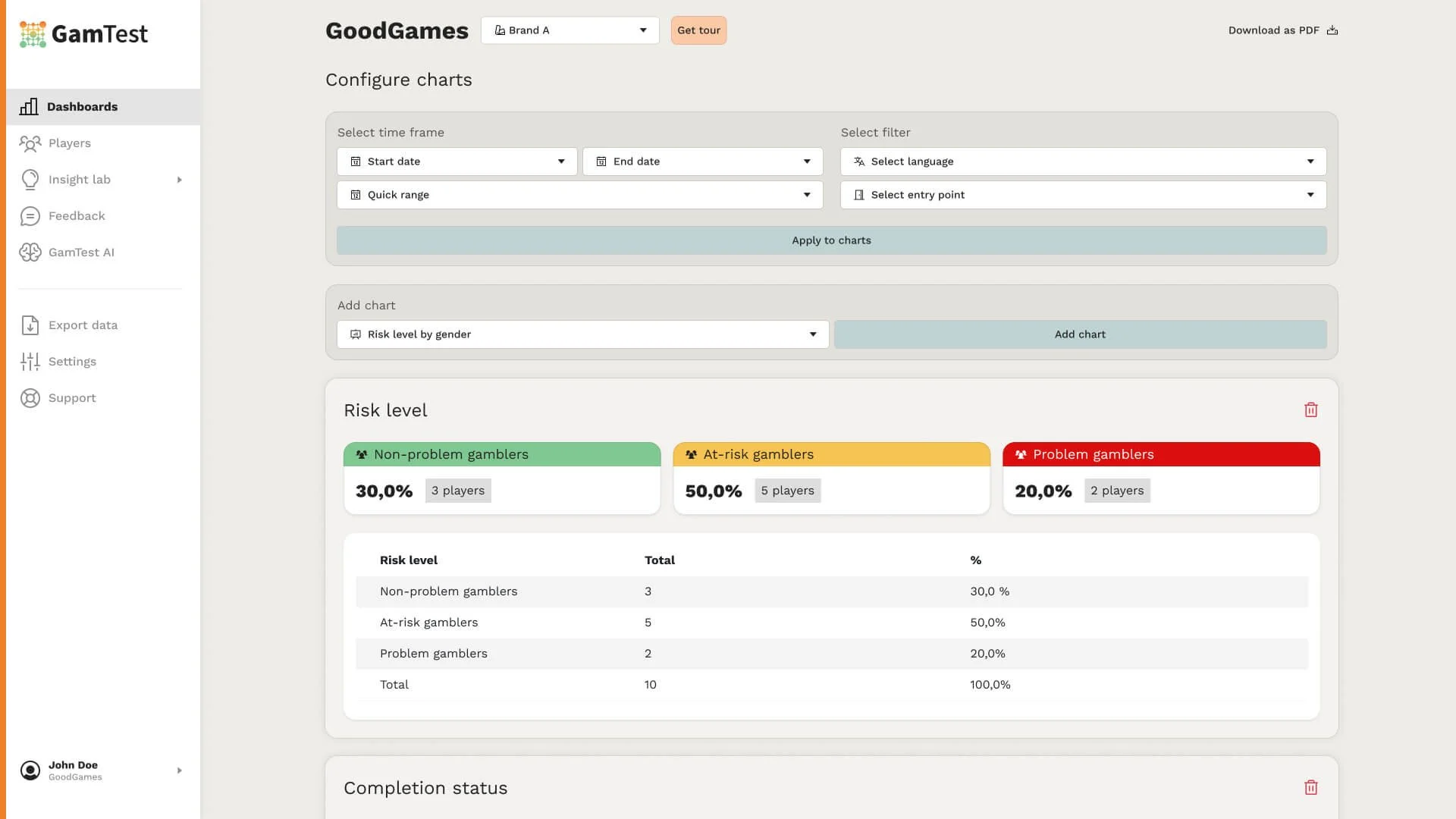The width and height of the screenshot is (1456, 819).
Task: Click the Insight lab lightbulb icon
Action: tap(30, 180)
